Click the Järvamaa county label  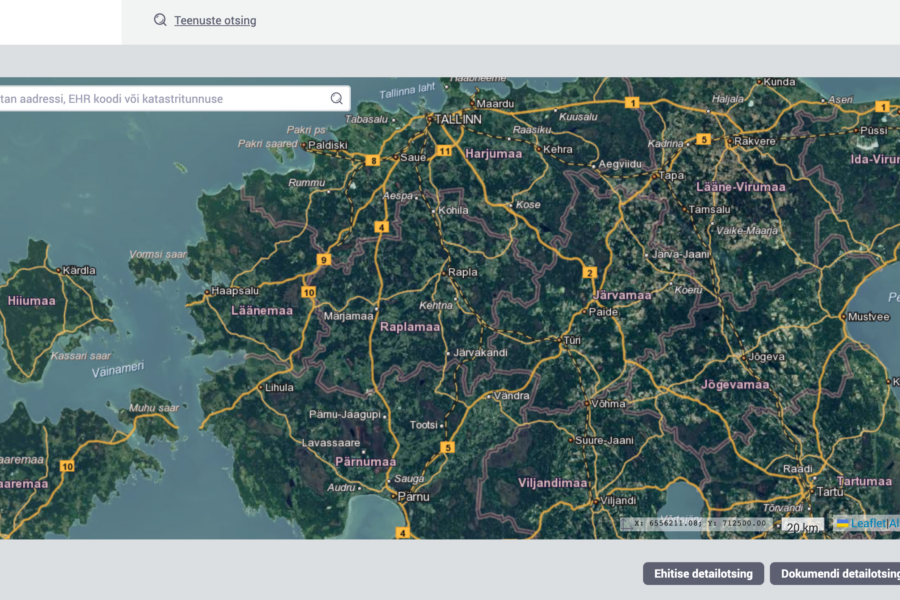(x=622, y=295)
